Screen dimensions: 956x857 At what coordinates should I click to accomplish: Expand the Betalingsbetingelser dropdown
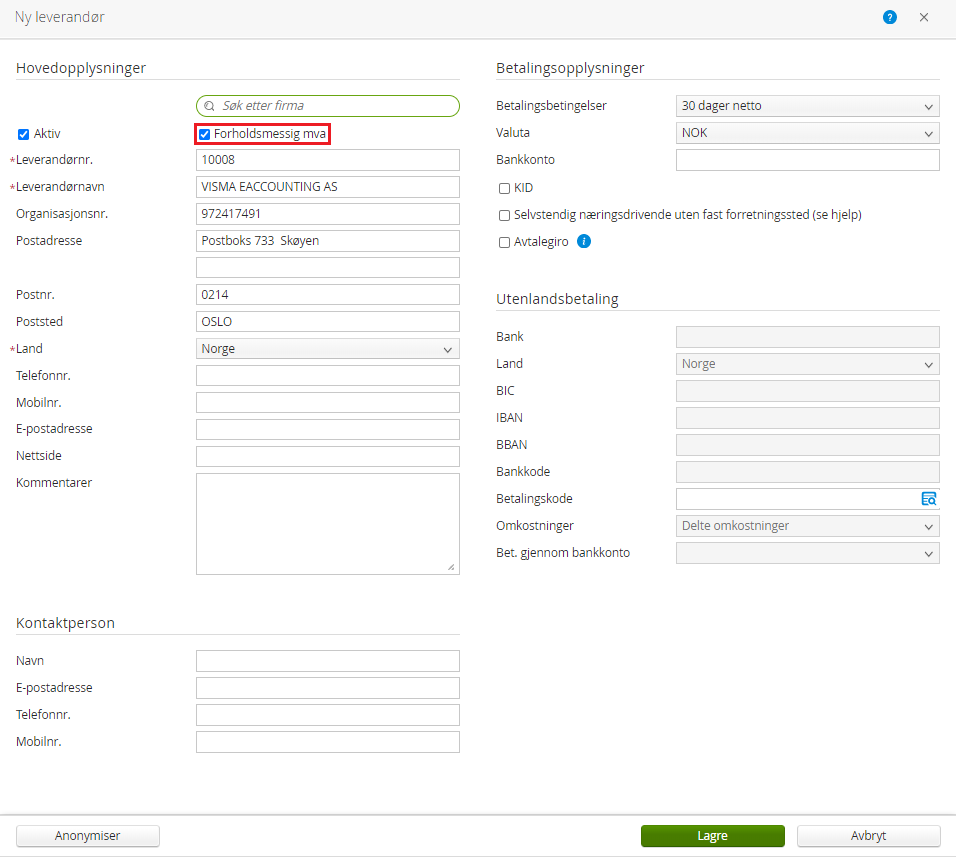tap(807, 106)
